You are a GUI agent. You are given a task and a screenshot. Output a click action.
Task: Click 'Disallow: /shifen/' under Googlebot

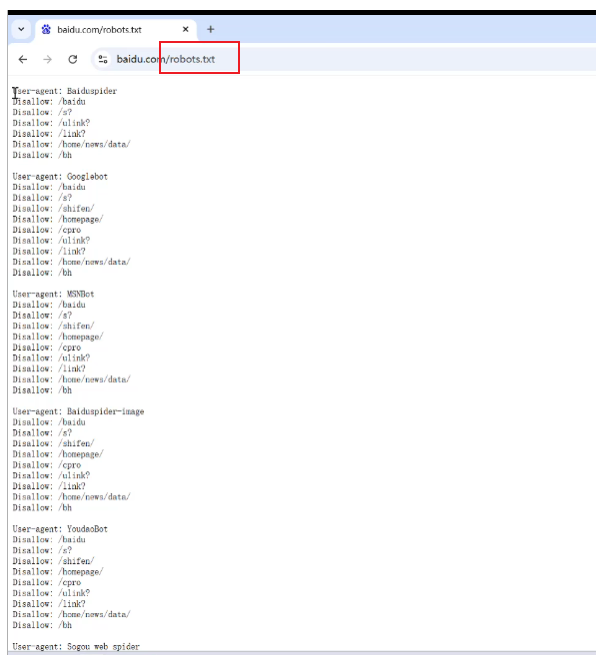53,208
